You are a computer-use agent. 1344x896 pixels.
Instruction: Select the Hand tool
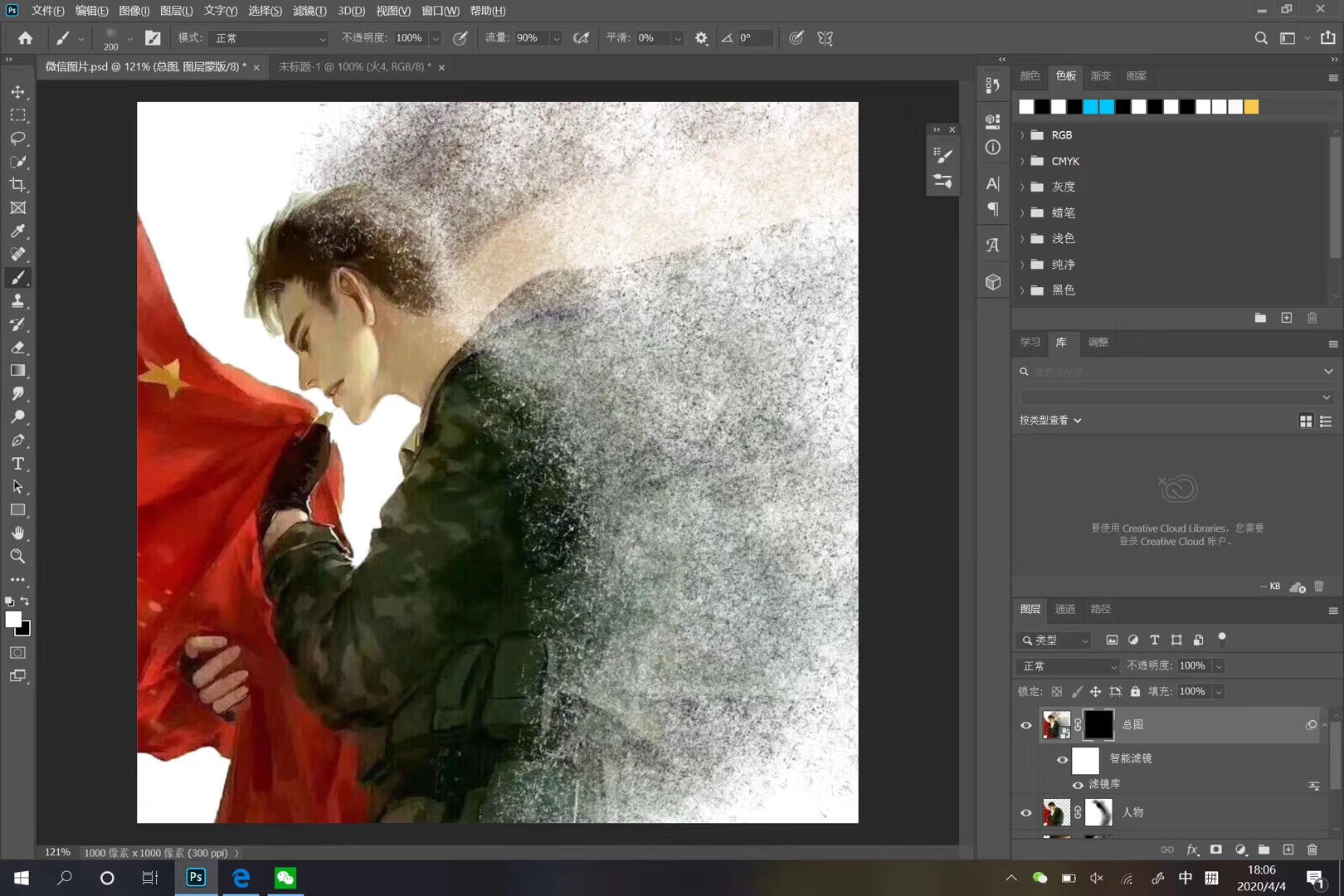coord(17,533)
